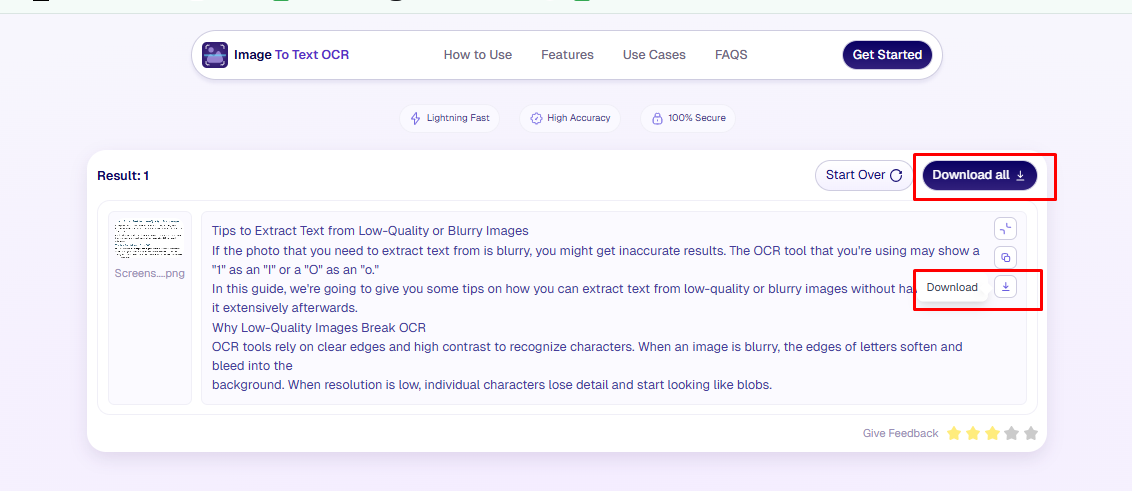The height and width of the screenshot is (503, 1132).
Task: Open Use Cases in navigation
Action: (x=654, y=55)
